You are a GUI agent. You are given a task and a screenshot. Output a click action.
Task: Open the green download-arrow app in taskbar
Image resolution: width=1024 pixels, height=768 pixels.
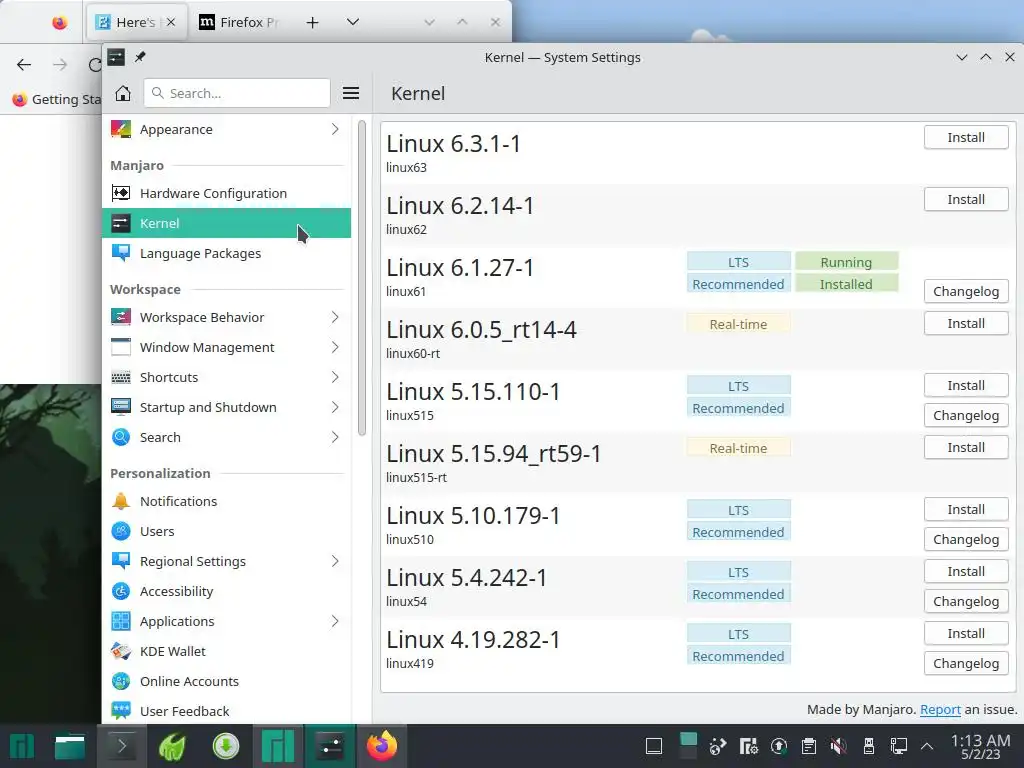click(226, 746)
